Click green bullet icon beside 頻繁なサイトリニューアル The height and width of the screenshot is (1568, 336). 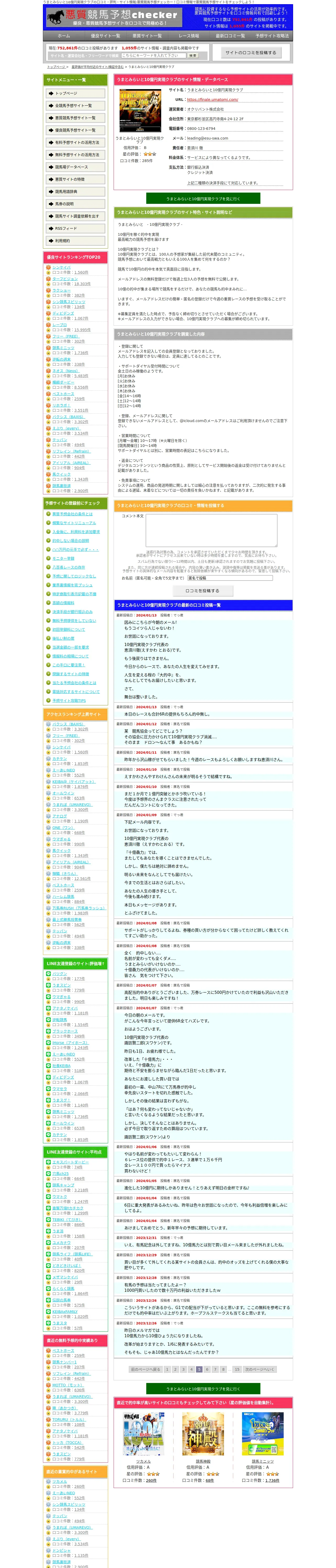49,523
